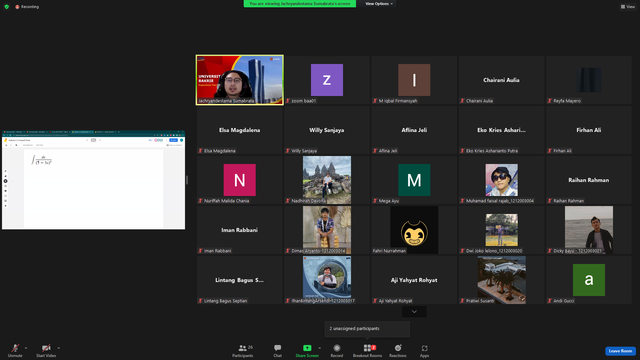Screen dimensions: 640x360
Task: Select Chairani Aulia's tile
Action: pyautogui.click(x=501, y=80)
